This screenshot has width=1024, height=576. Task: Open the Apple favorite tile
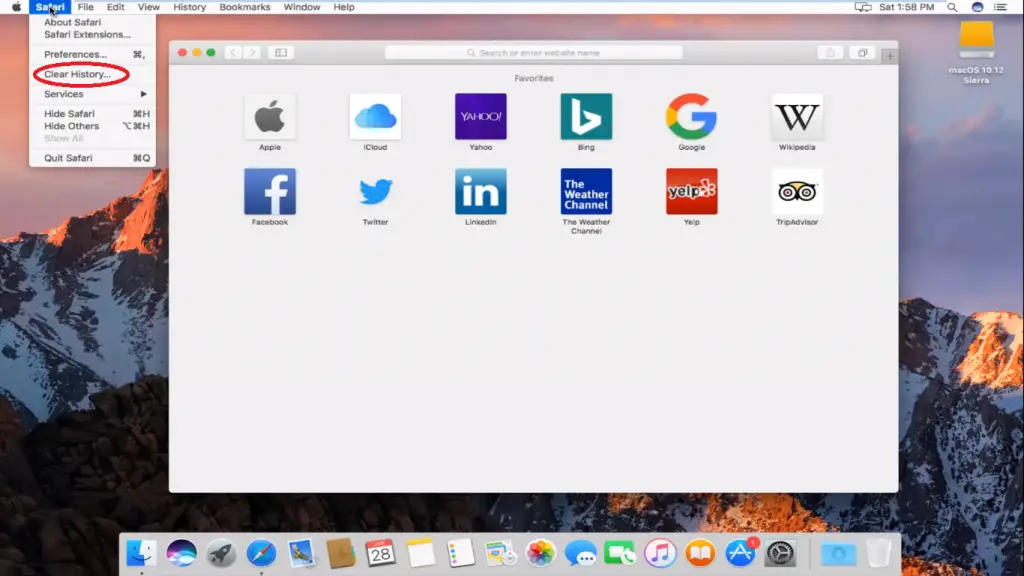[x=270, y=117]
